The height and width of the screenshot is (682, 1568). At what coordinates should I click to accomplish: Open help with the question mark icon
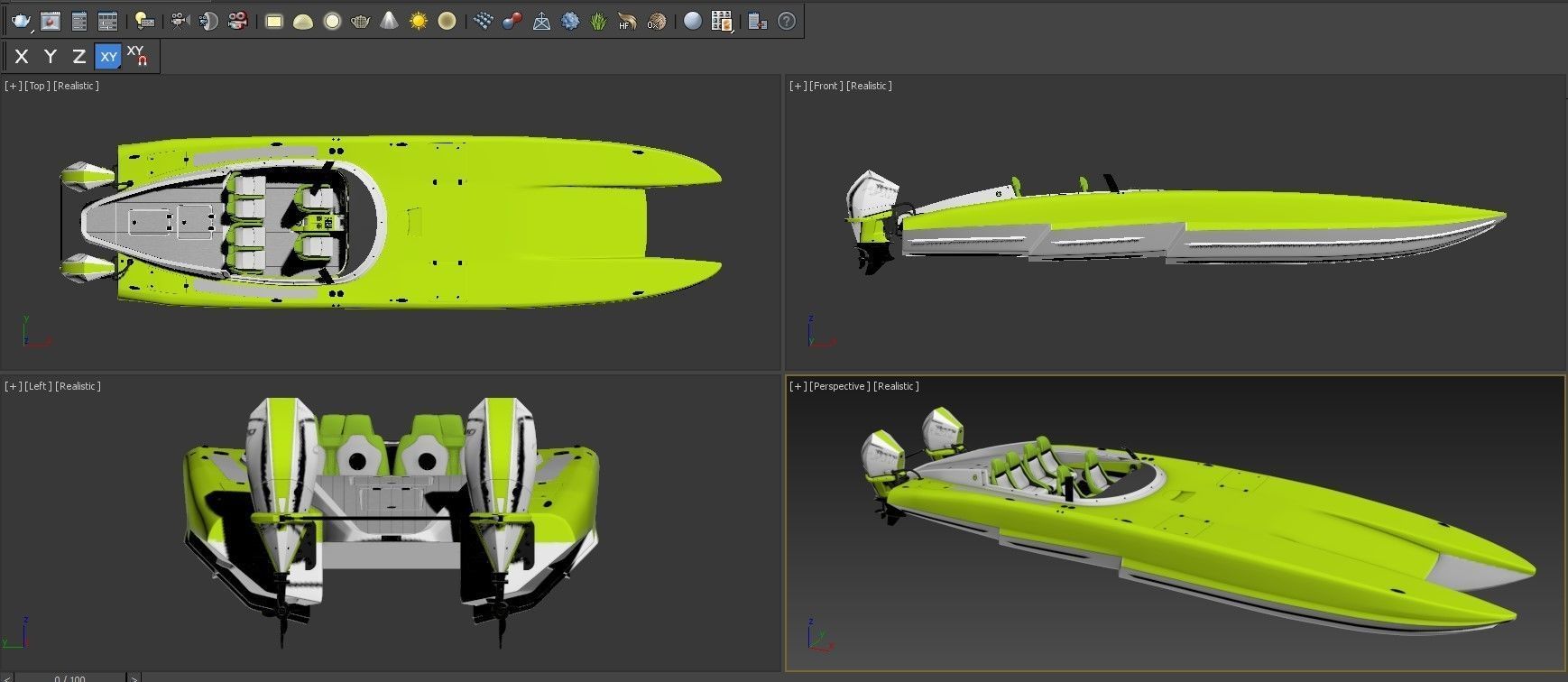pos(787,21)
